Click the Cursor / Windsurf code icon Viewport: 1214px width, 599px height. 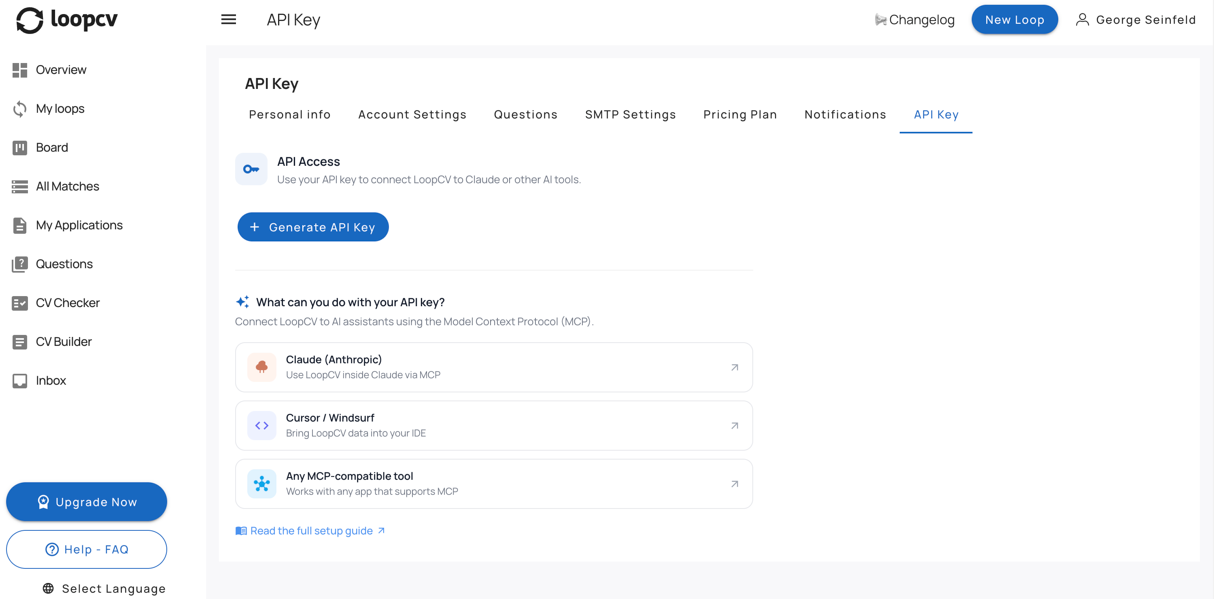(262, 425)
